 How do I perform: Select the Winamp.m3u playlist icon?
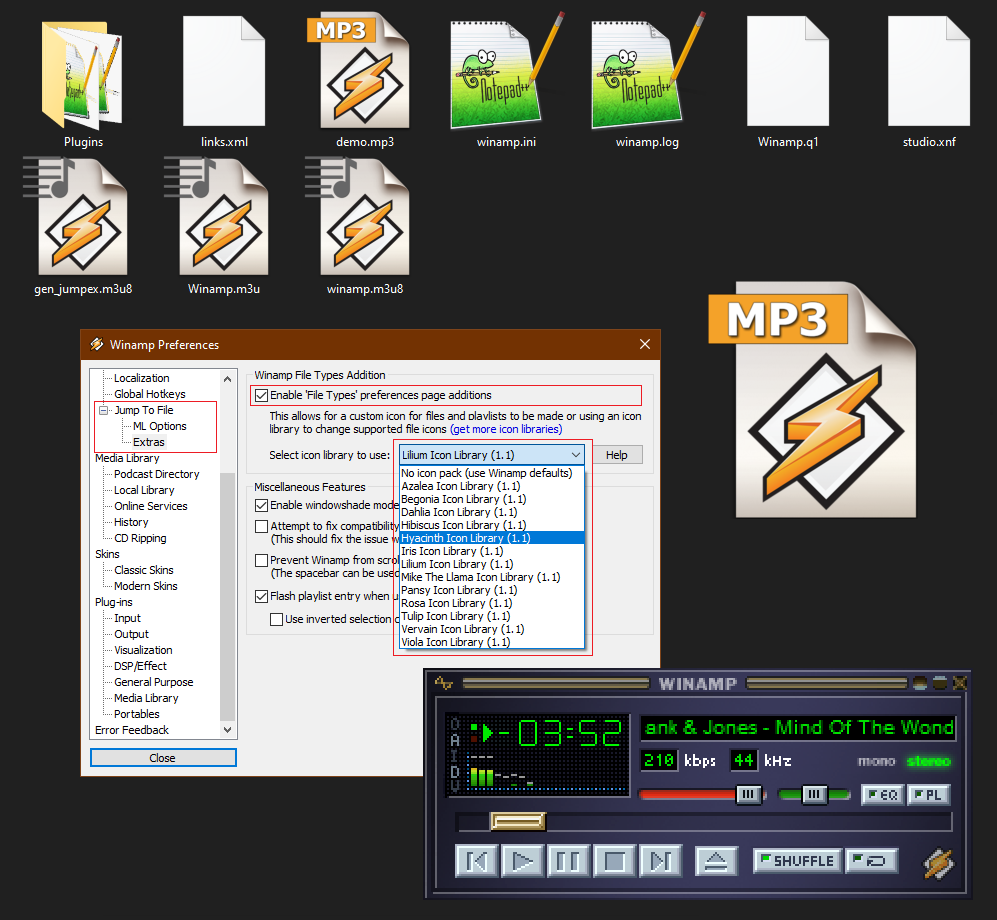pyautogui.click(x=216, y=216)
